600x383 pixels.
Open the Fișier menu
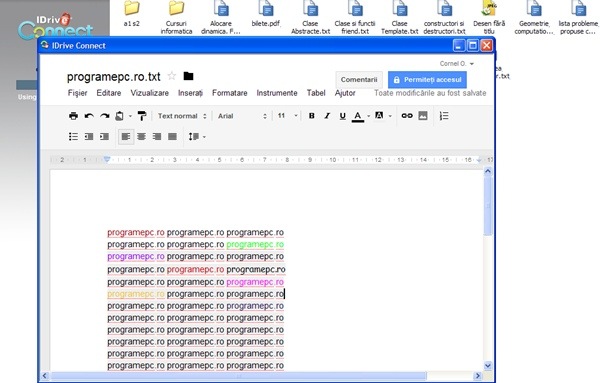[x=77, y=93]
